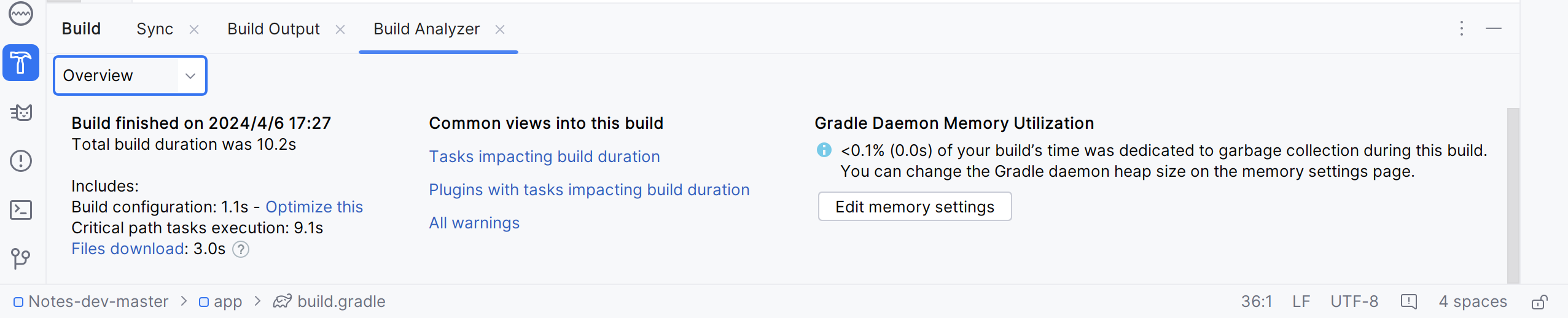The height and width of the screenshot is (318, 1568).
Task: Open the Problems exclamation icon
Action: [x=21, y=161]
